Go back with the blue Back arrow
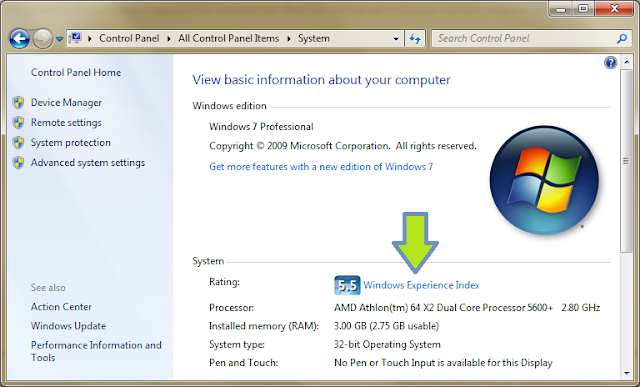Viewport: 640px width, 387px height. (x=19, y=39)
